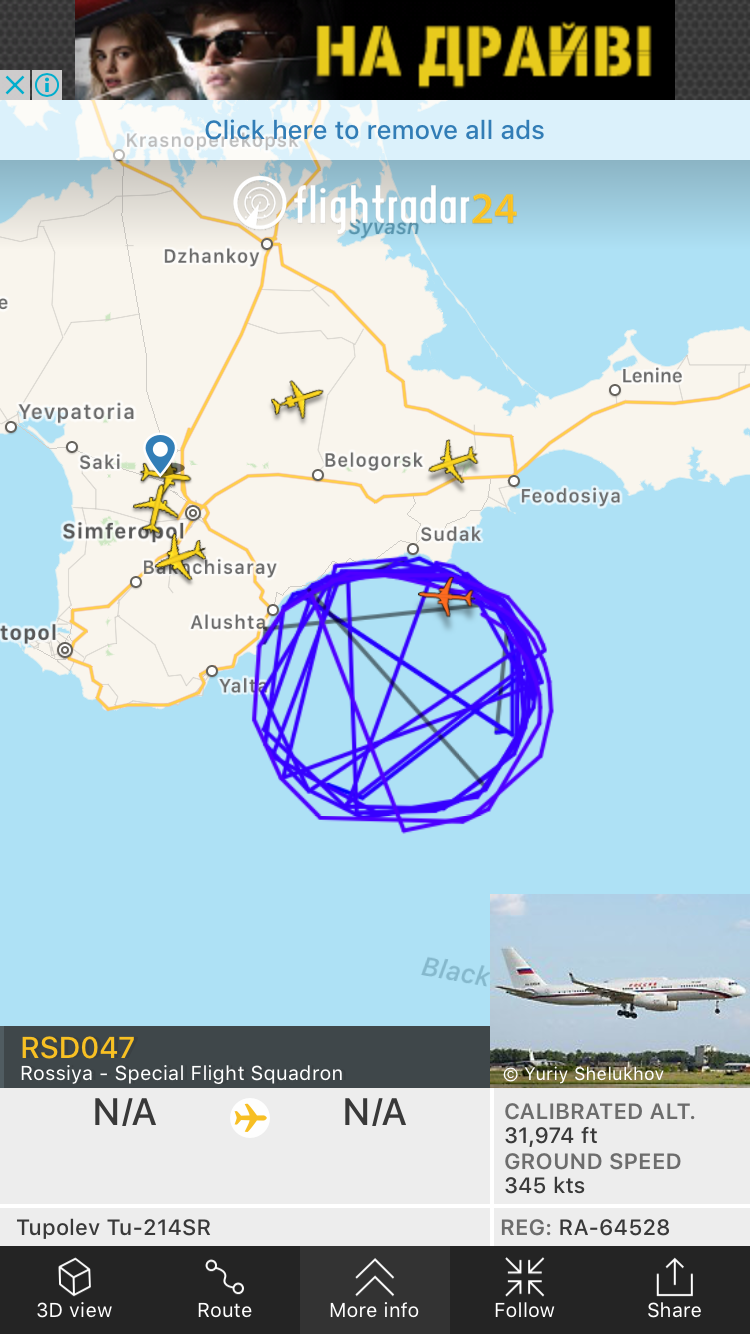
Task: Tap the blue location pin near Saki
Action: (160, 454)
